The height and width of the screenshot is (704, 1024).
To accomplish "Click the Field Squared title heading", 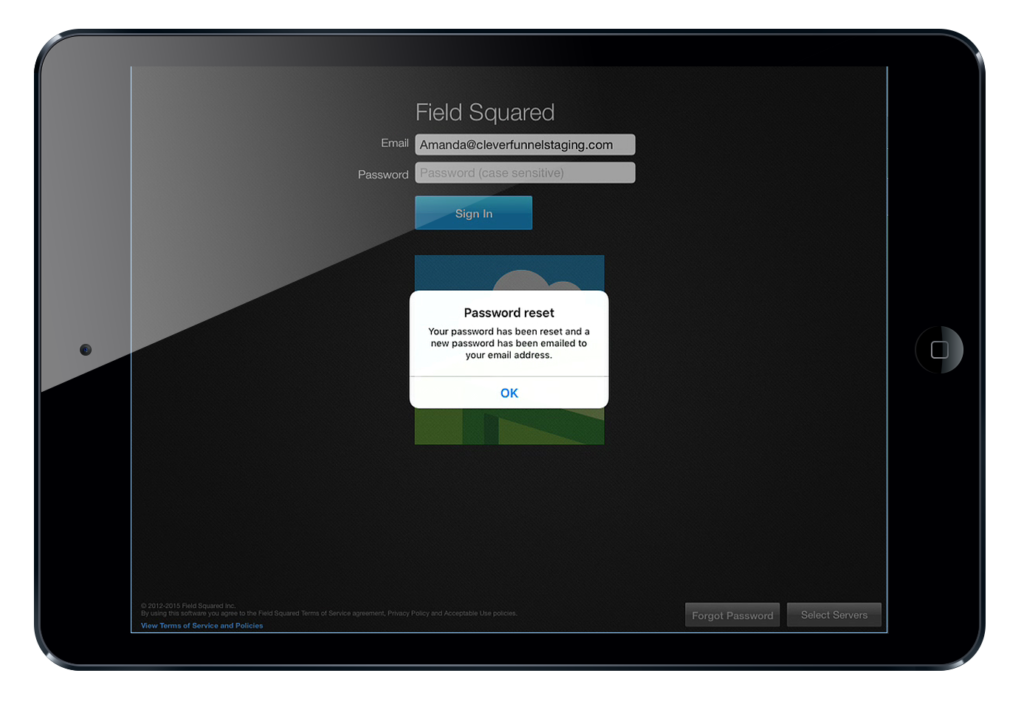I will pyautogui.click(x=486, y=112).
